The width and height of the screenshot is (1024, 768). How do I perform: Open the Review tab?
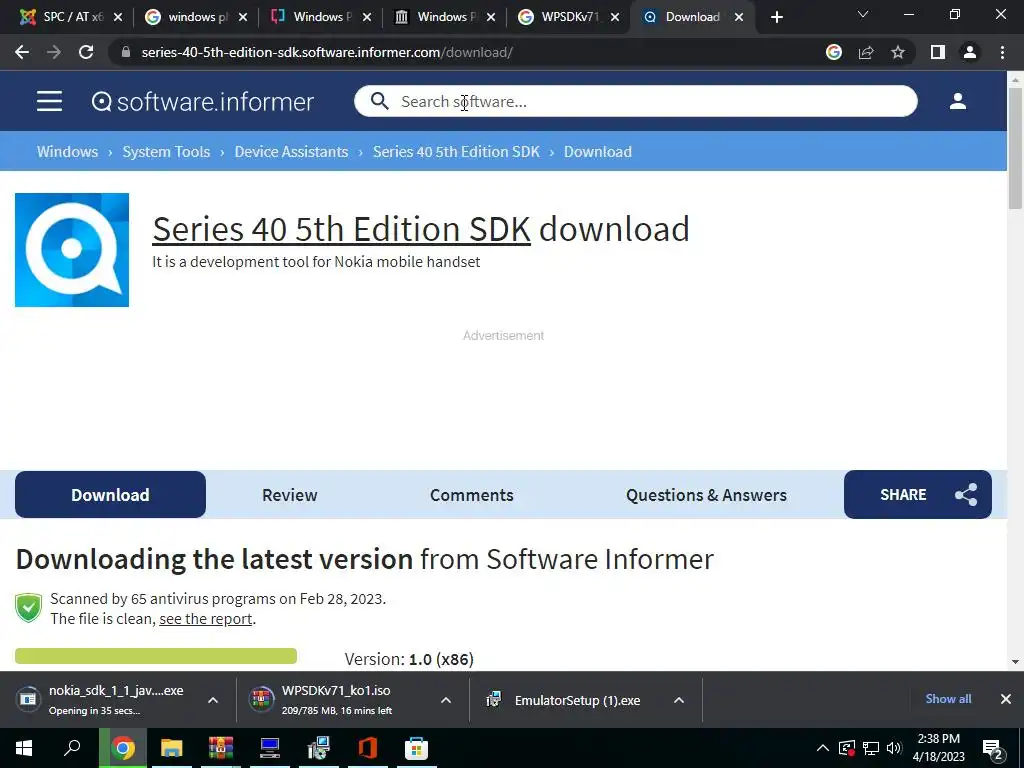[x=289, y=495]
